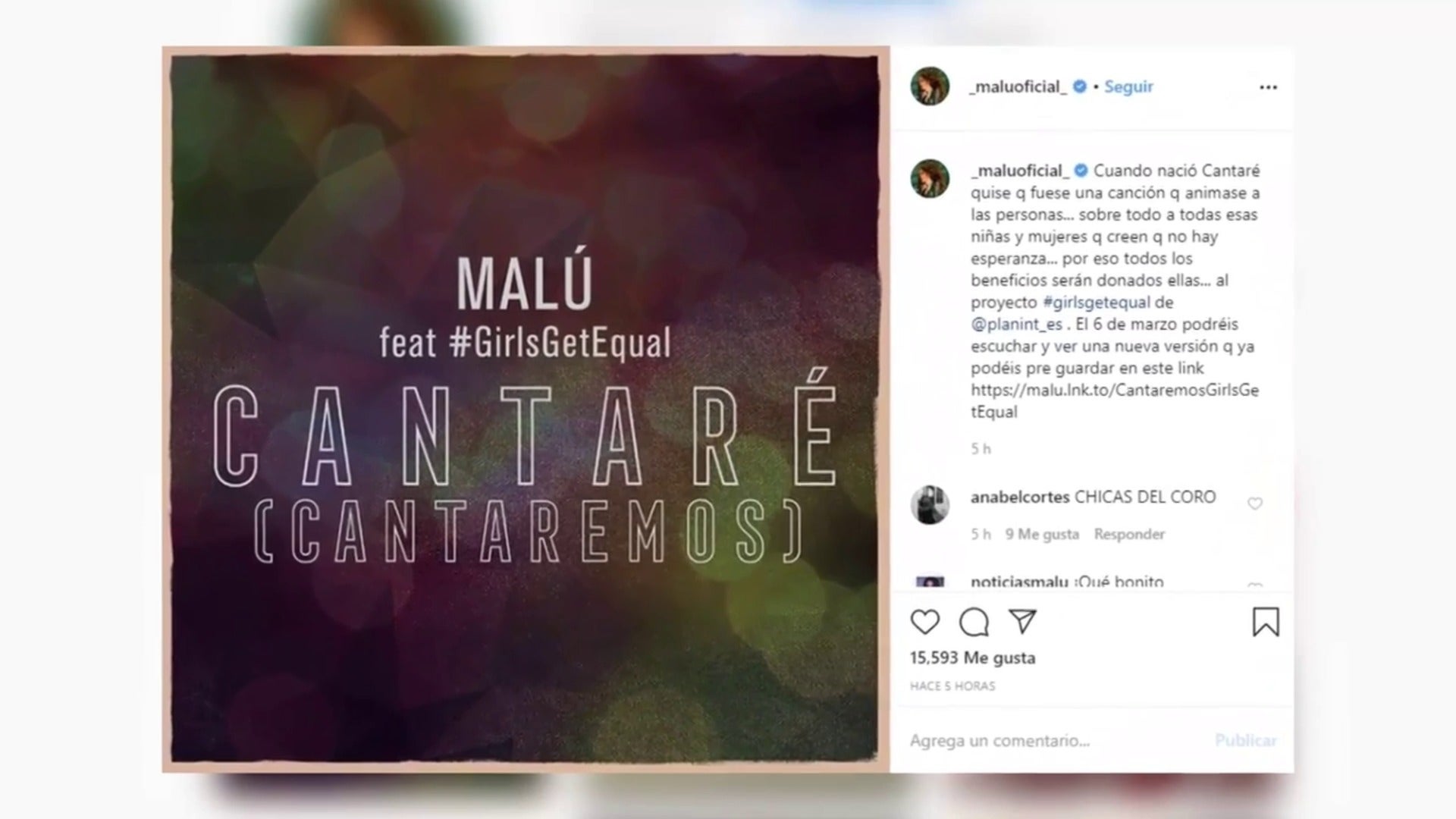
Task: View the 9 Me gusta comment likes
Action: pyautogui.click(x=1042, y=534)
